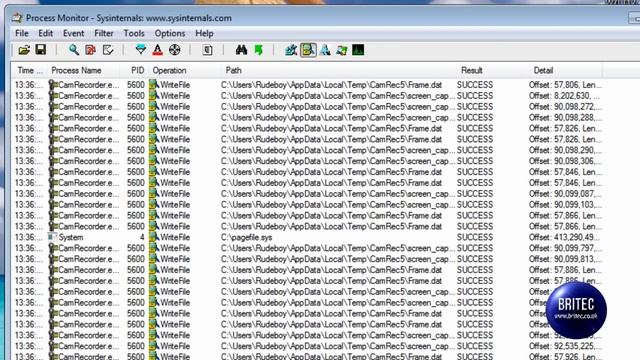The image size is (640, 360).
Task: Select Include Process From Window crosshair icon
Action: (175, 50)
